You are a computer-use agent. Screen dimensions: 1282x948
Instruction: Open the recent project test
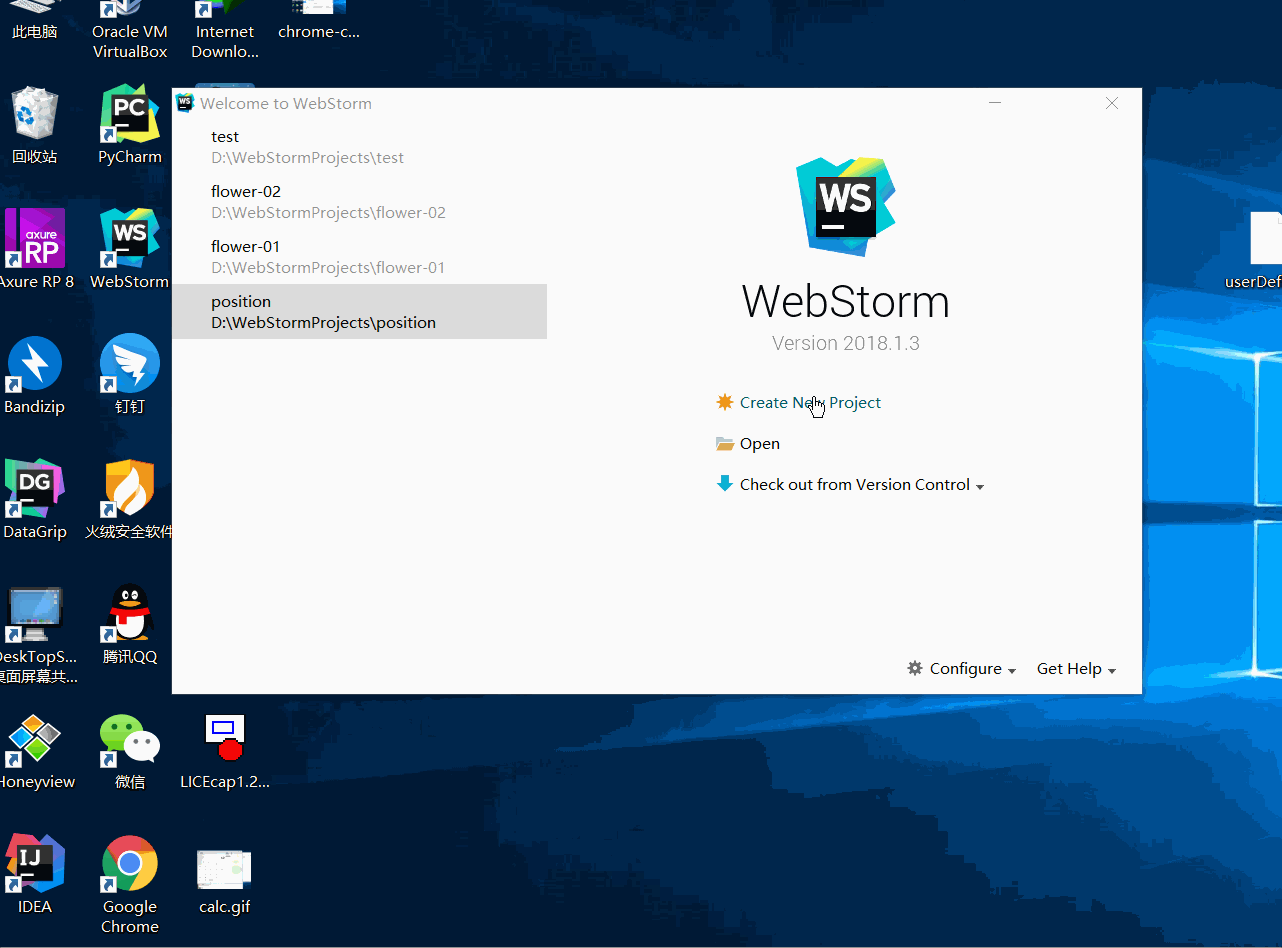[359, 147]
